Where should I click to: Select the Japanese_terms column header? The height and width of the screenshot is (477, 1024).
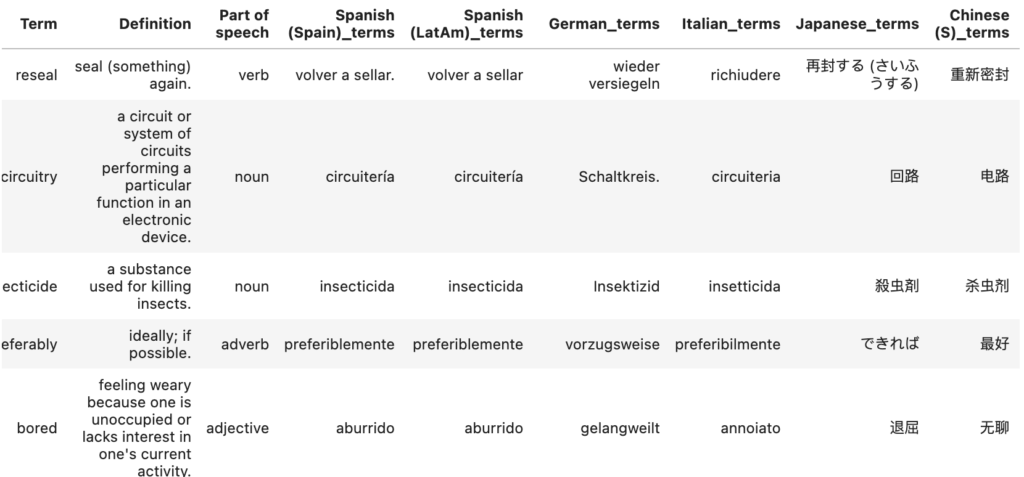(857, 24)
